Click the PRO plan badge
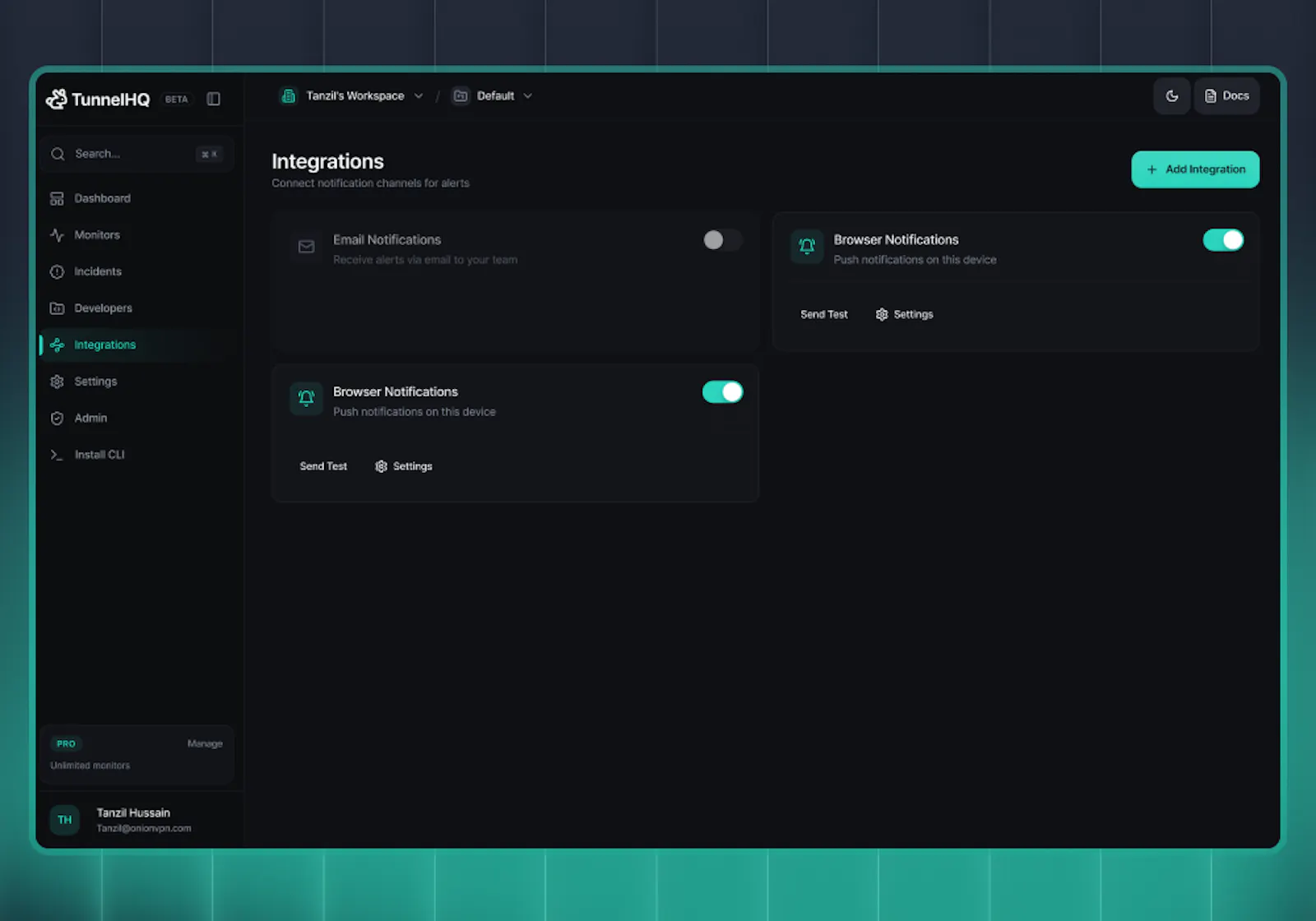The height and width of the screenshot is (921, 1316). tap(66, 743)
